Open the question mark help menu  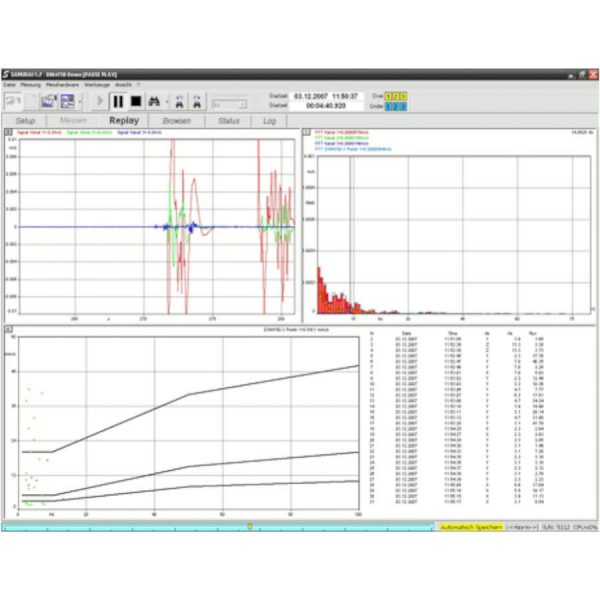139,85
